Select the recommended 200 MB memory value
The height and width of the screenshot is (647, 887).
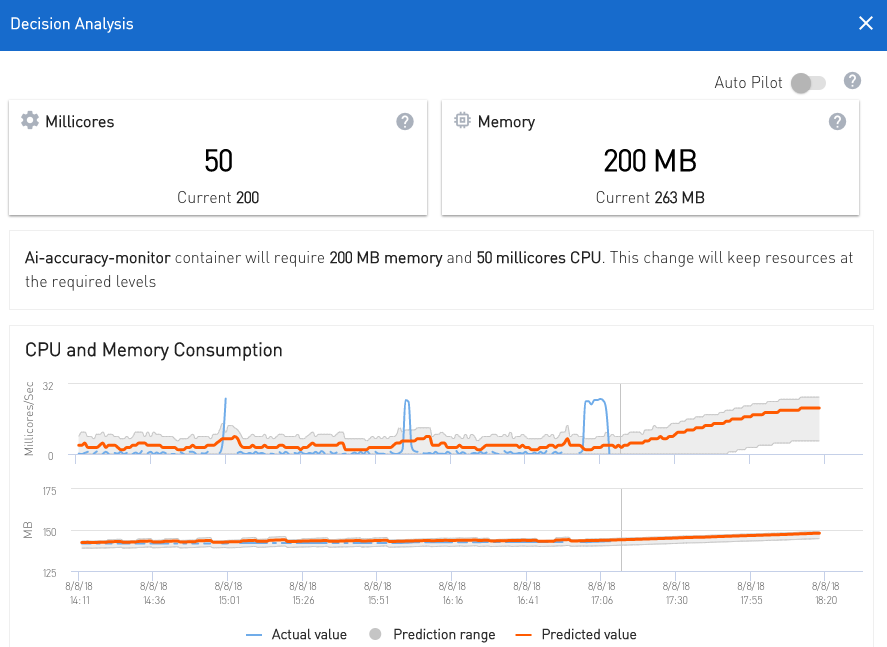(x=650, y=160)
